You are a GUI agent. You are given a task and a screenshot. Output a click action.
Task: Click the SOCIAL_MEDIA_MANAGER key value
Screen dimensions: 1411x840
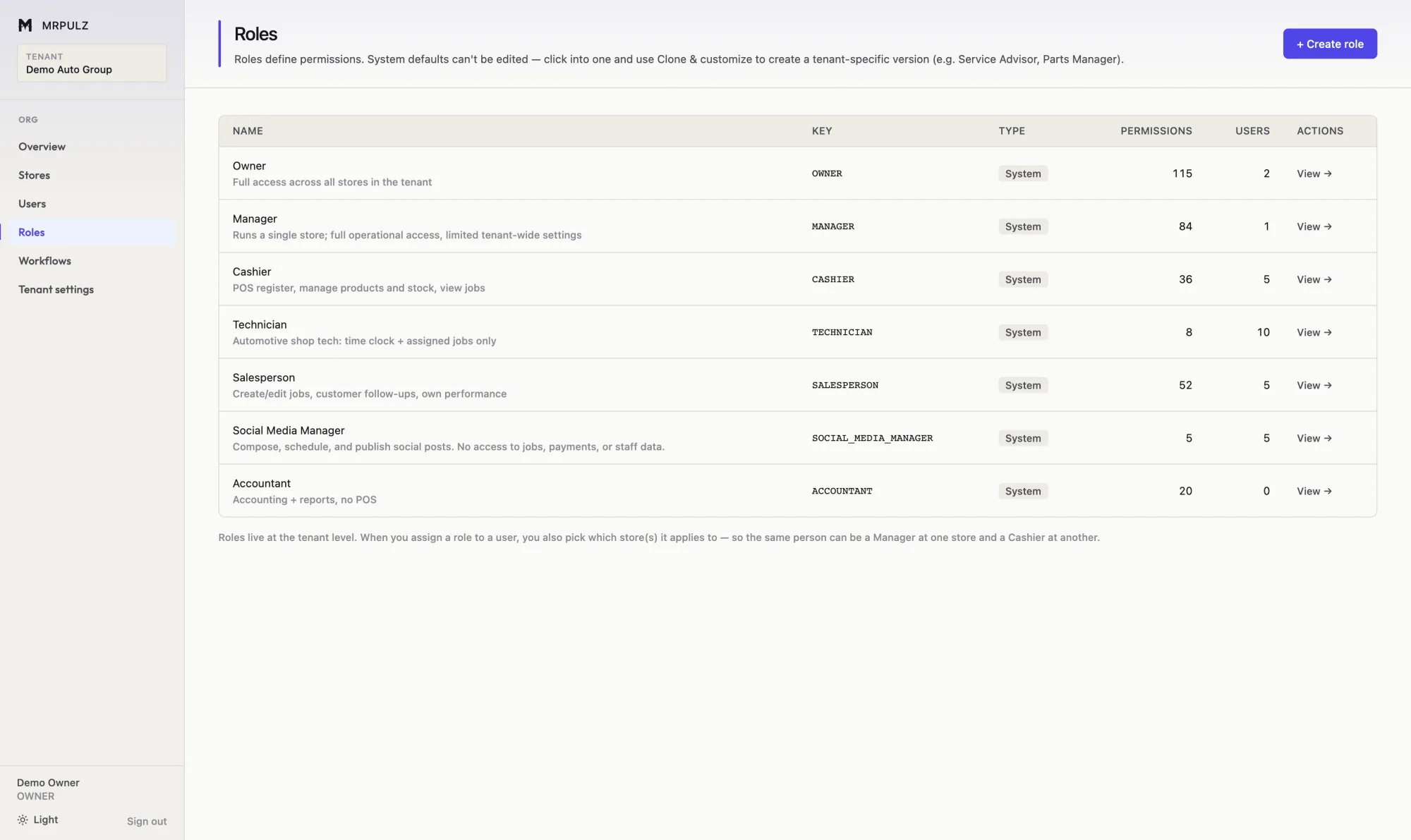pyautogui.click(x=873, y=438)
